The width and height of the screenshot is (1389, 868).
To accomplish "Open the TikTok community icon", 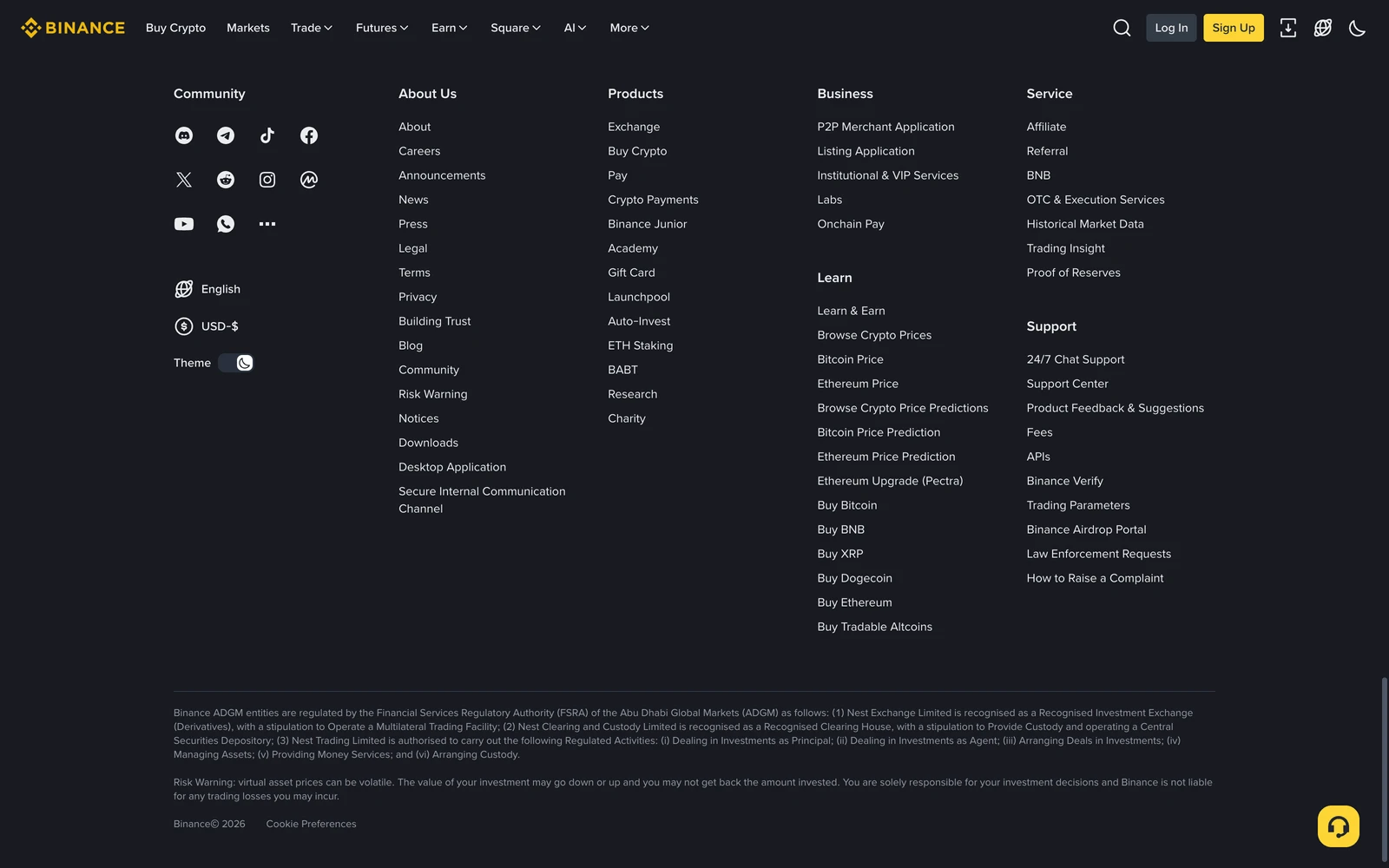I will point(267,135).
